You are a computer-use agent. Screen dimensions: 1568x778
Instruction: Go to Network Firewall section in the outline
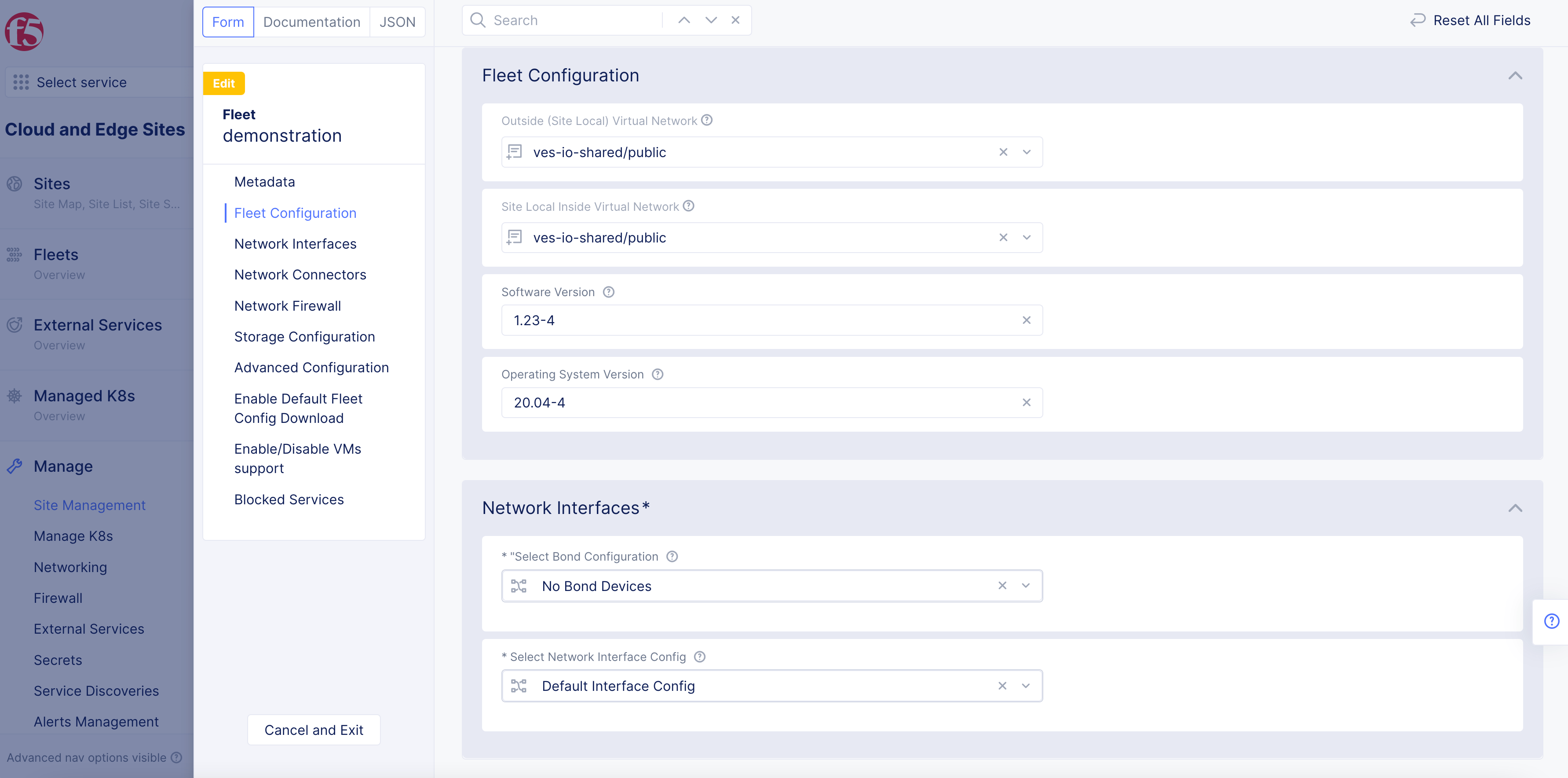287,305
